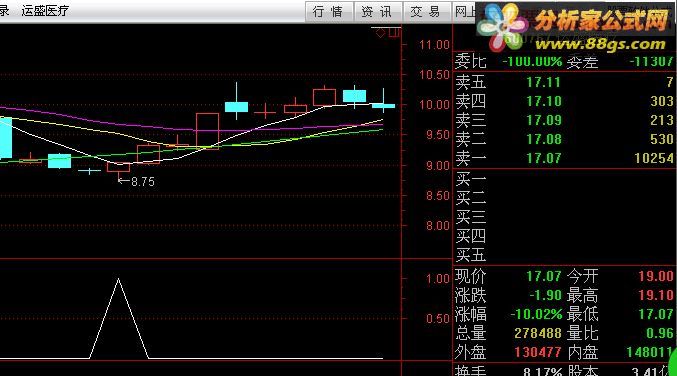Click the stock name 运盛医疗
Image resolution: width=677 pixels, height=376 pixels.
tap(45, 11)
